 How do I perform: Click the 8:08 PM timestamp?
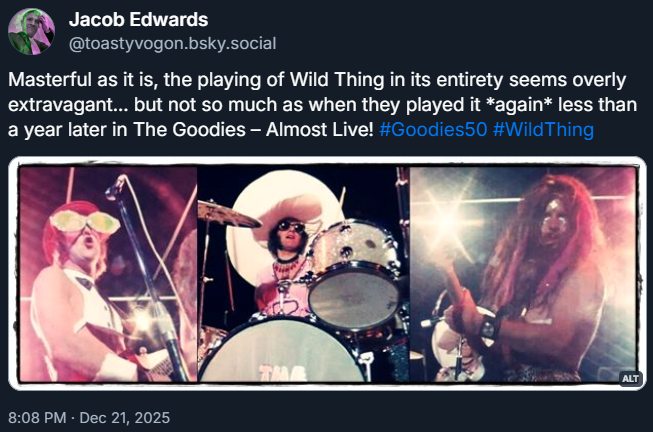pyautogui.click(x=37, y=413)
